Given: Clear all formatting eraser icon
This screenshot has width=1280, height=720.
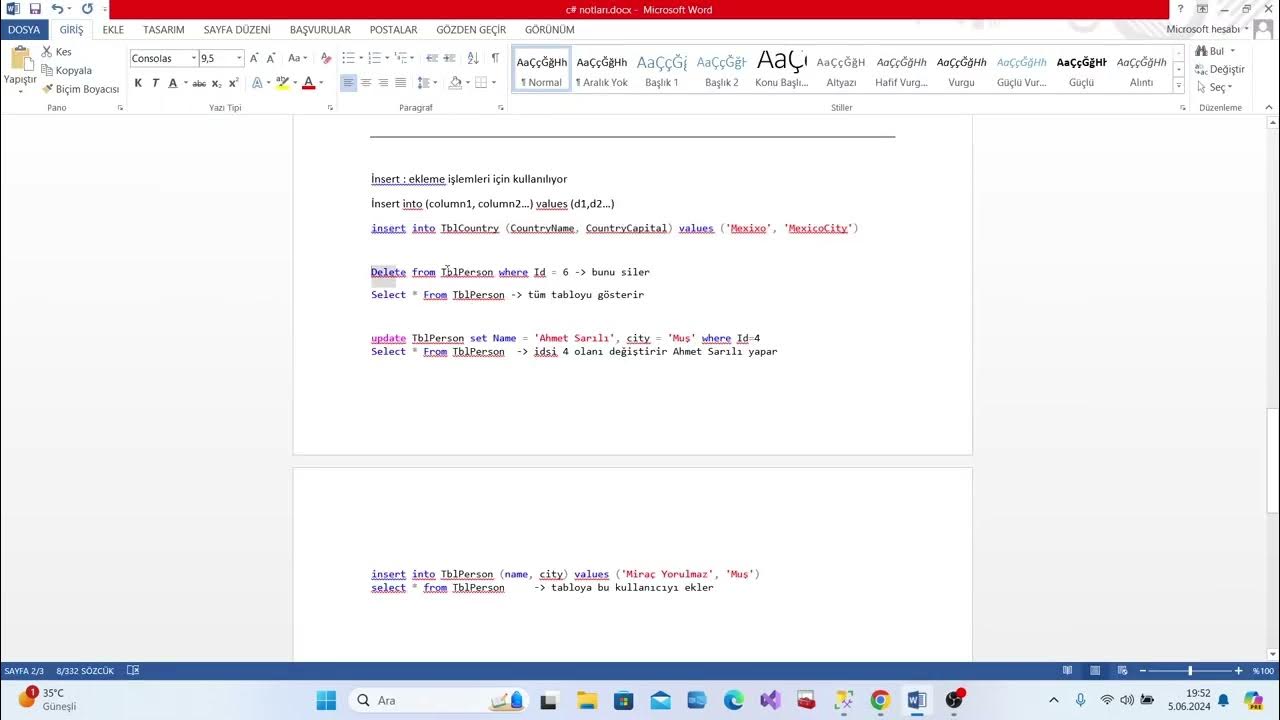Looking at the screenshot, I should click(325, 58).
